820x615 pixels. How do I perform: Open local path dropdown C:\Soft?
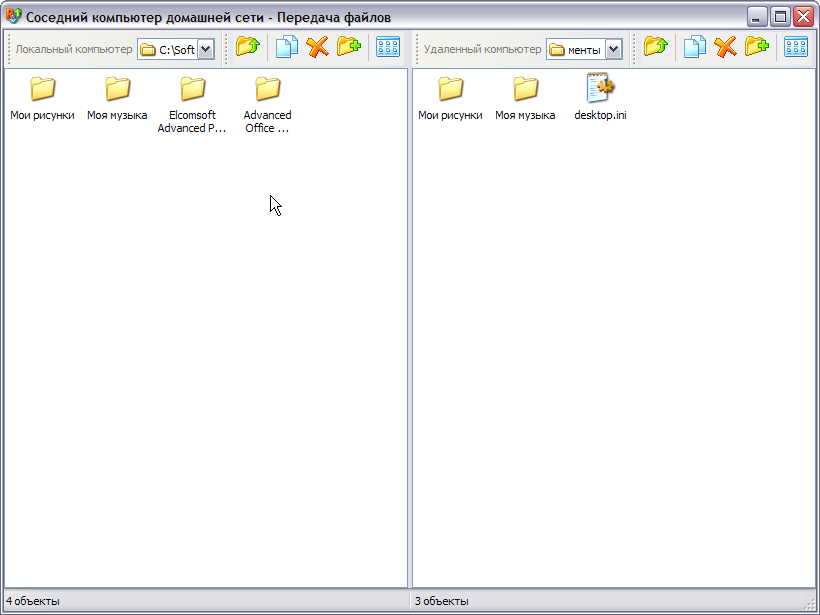point(206,49)
